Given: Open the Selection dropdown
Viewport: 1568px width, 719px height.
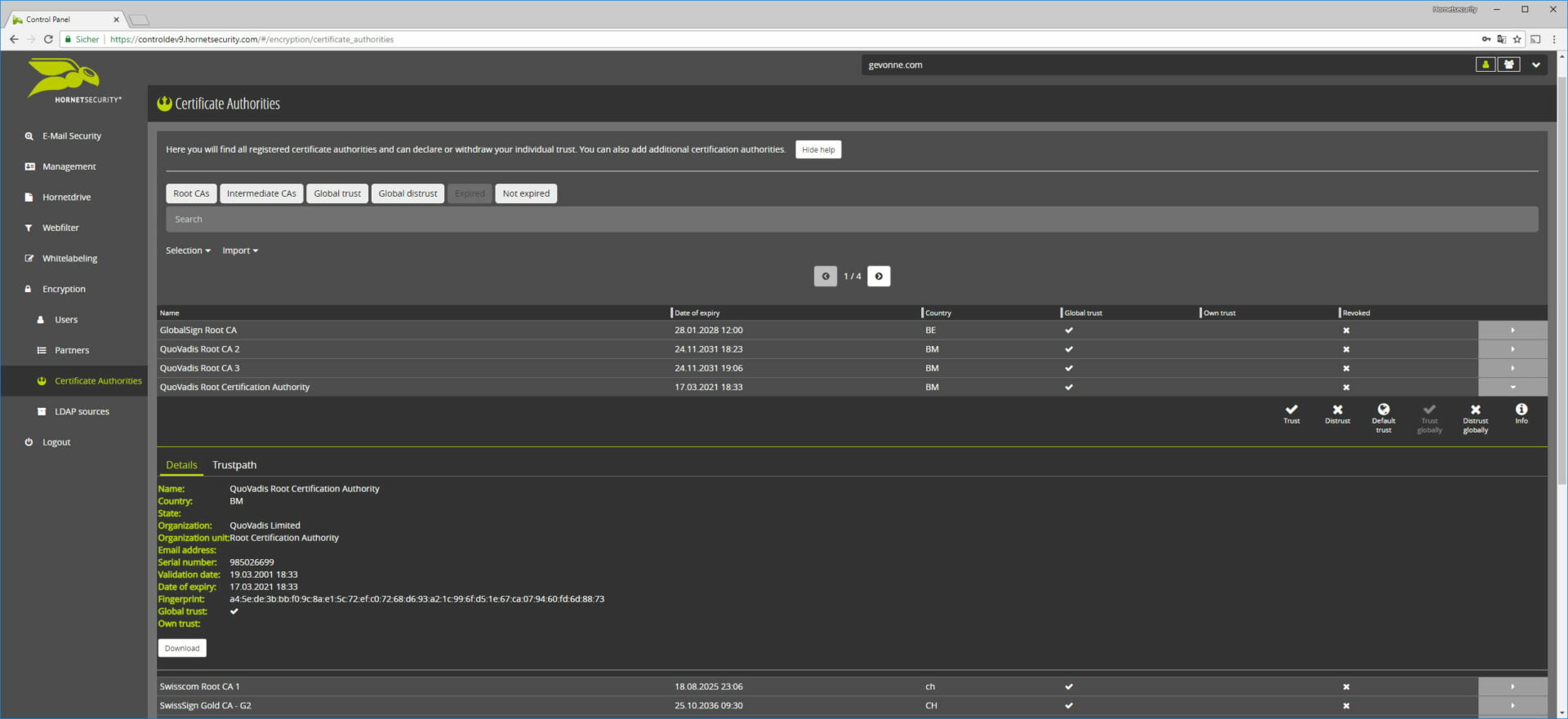Looking at the screenshot, I should coord(188,251).
